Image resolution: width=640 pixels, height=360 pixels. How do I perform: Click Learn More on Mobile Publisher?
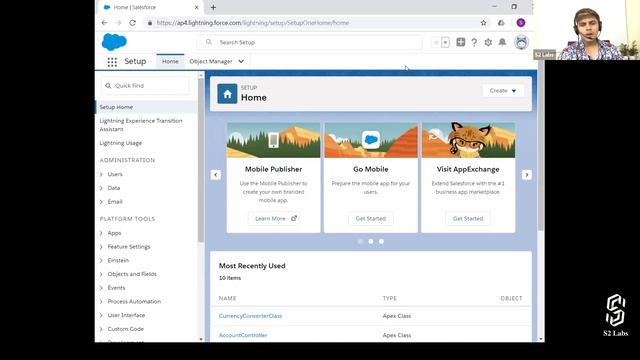tap(273, 219)
